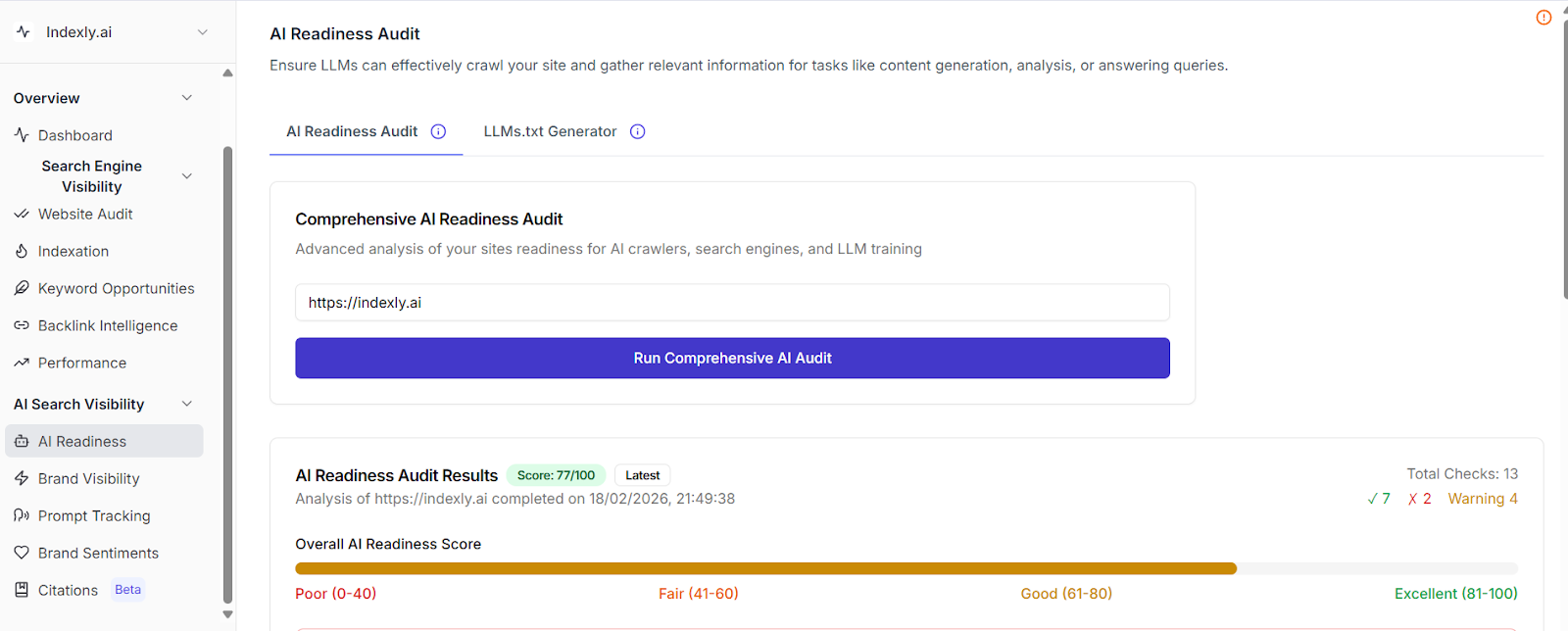Click the Brand Sentiments heart icon
1568x631 pixels.
(22, 553)
